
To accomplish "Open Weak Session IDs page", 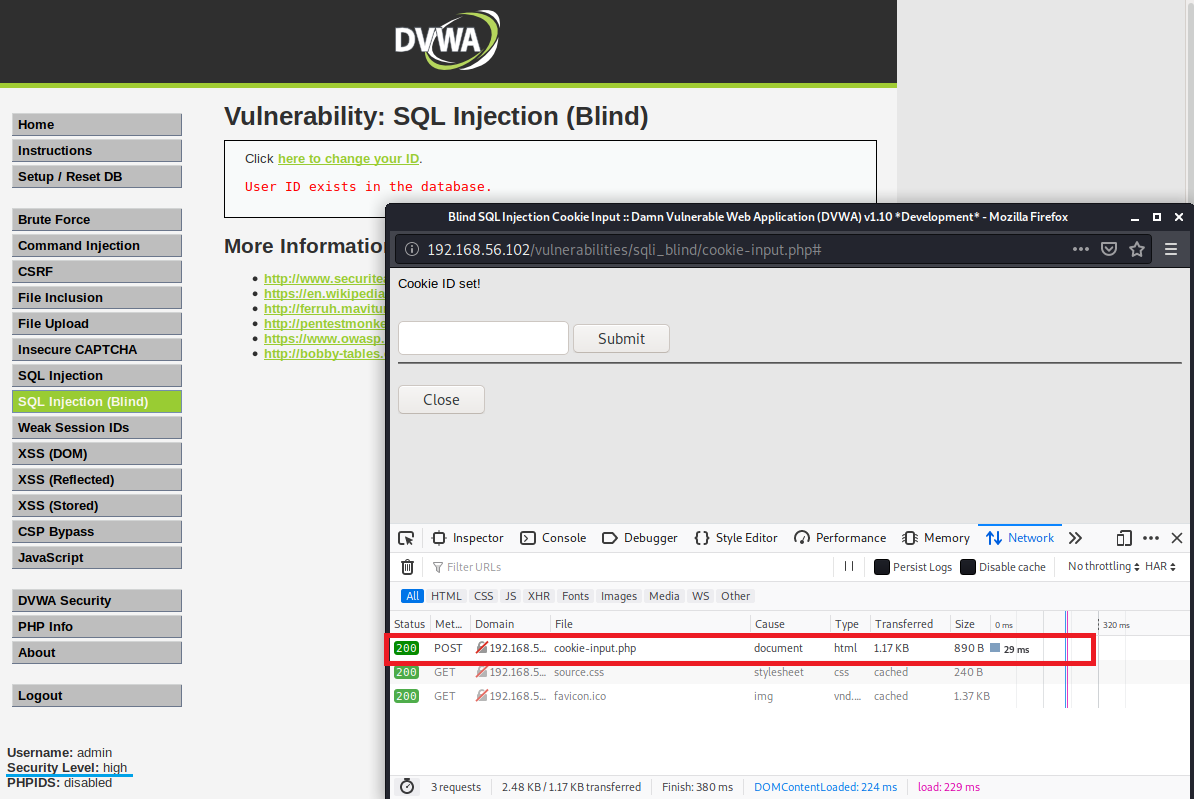I will pyautogui.click(x=97, y=428).
